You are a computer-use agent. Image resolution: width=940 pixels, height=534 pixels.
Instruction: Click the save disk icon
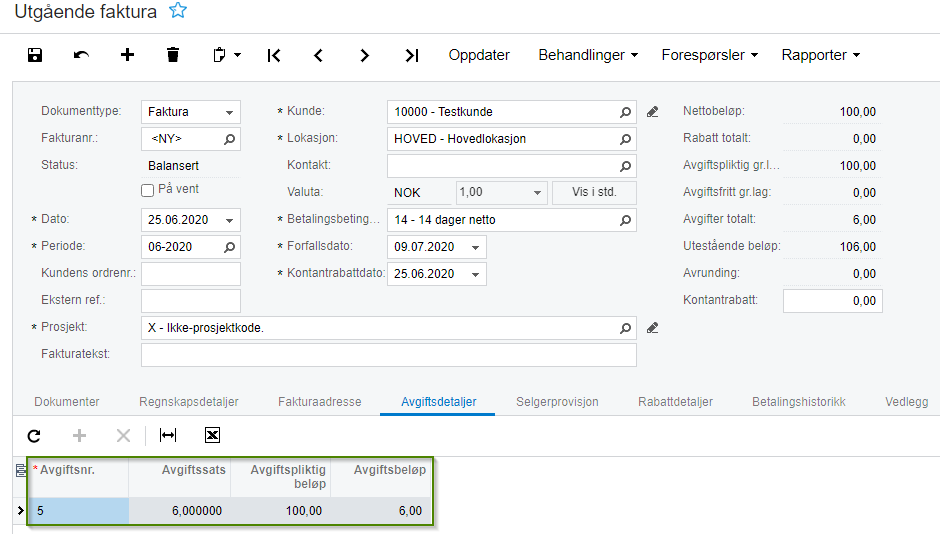pyautogui.click(x=35, y=55)
